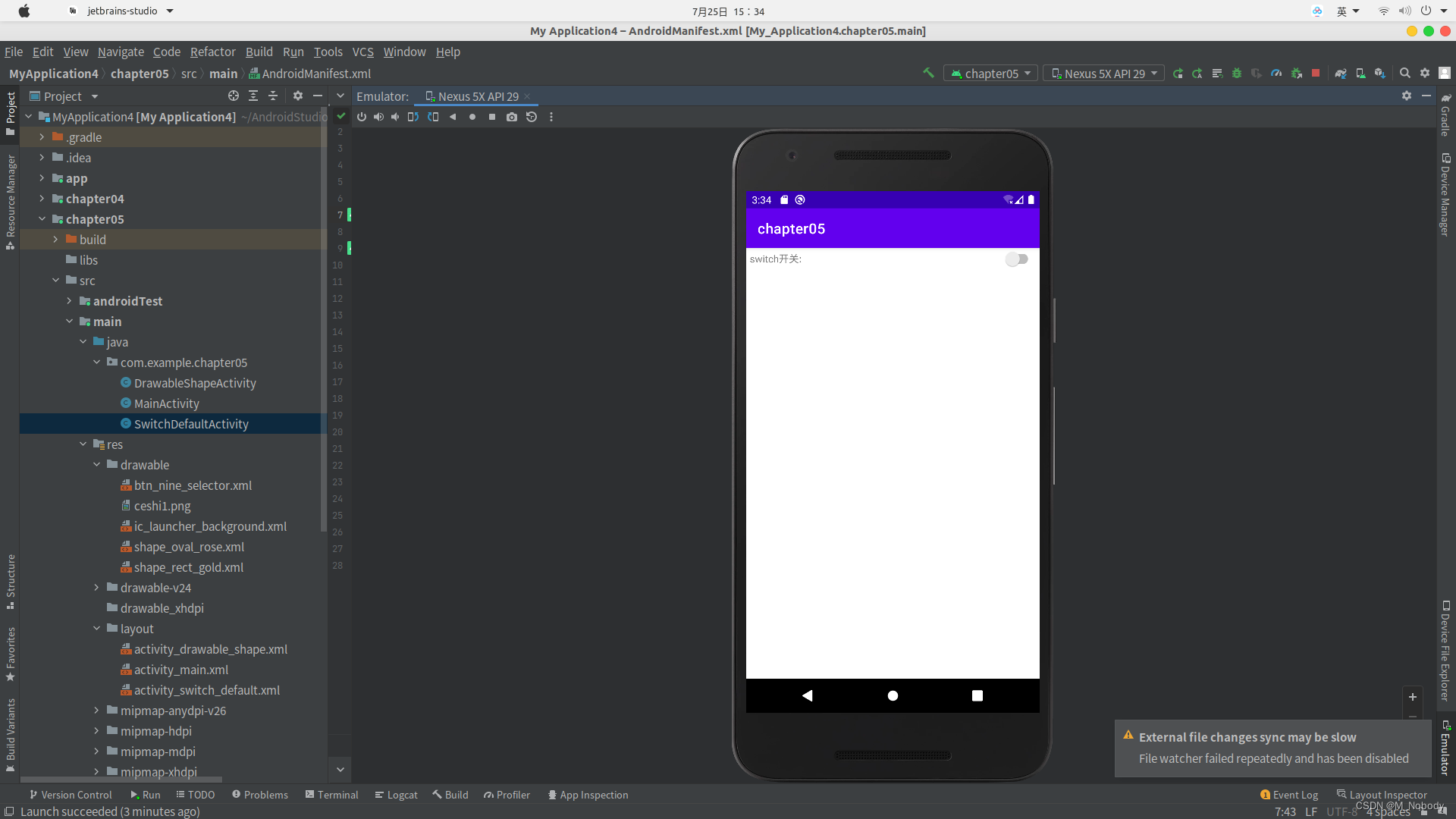Screen dimensions: 1456x819
Task: Click the green Debug bug icon
Action: [1237, 74]
